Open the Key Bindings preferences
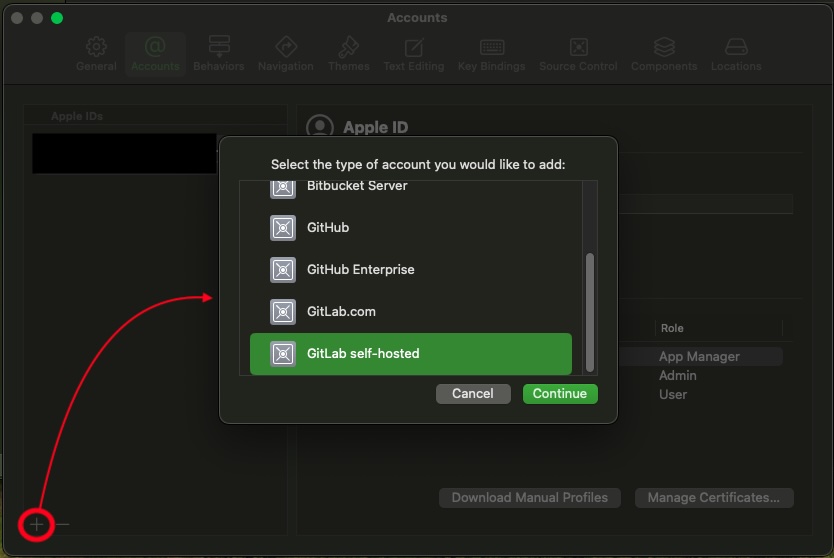Screen dimensions: 834x558 point(491,54)
